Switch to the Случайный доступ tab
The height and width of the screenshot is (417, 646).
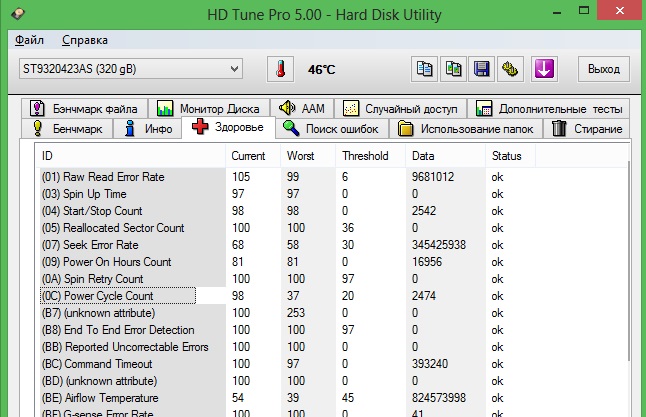pyautogui.click(x=400, y=109)
